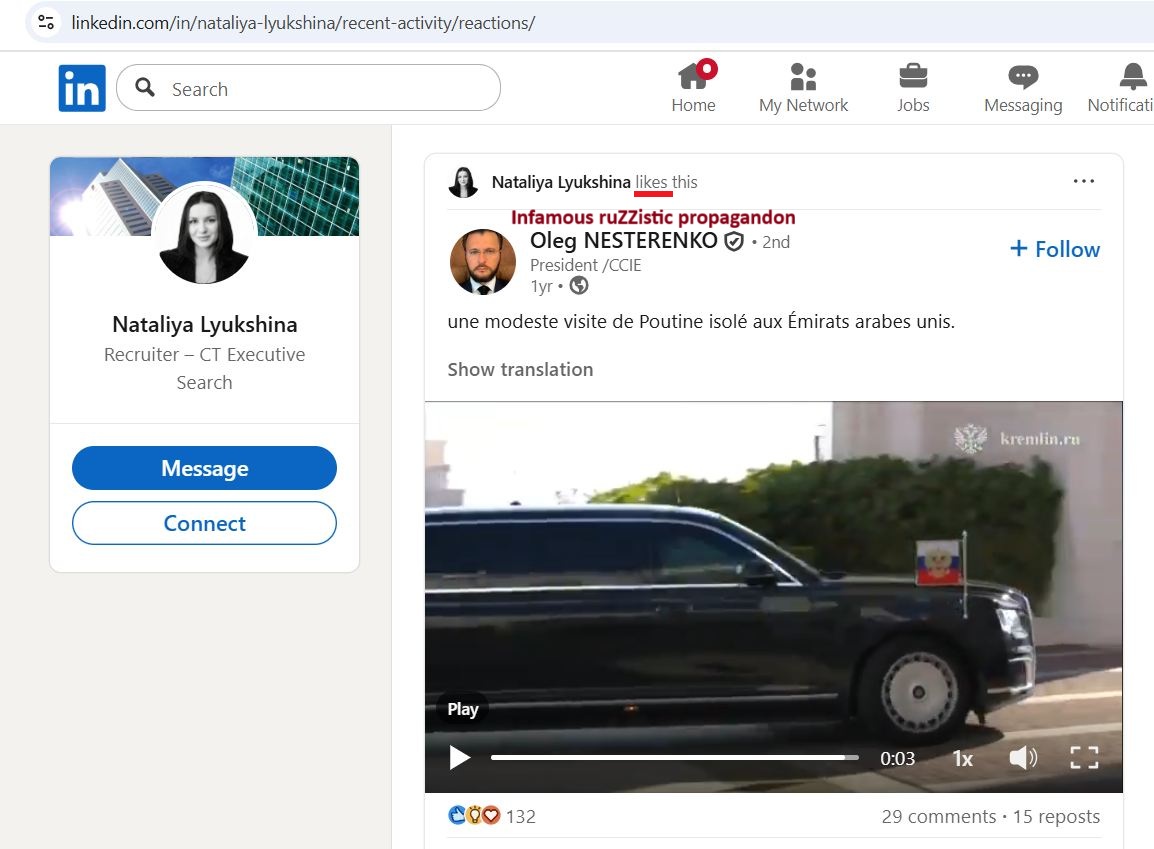
Task: Go to the Jobs briefcase icon
Action: (912, 77)
